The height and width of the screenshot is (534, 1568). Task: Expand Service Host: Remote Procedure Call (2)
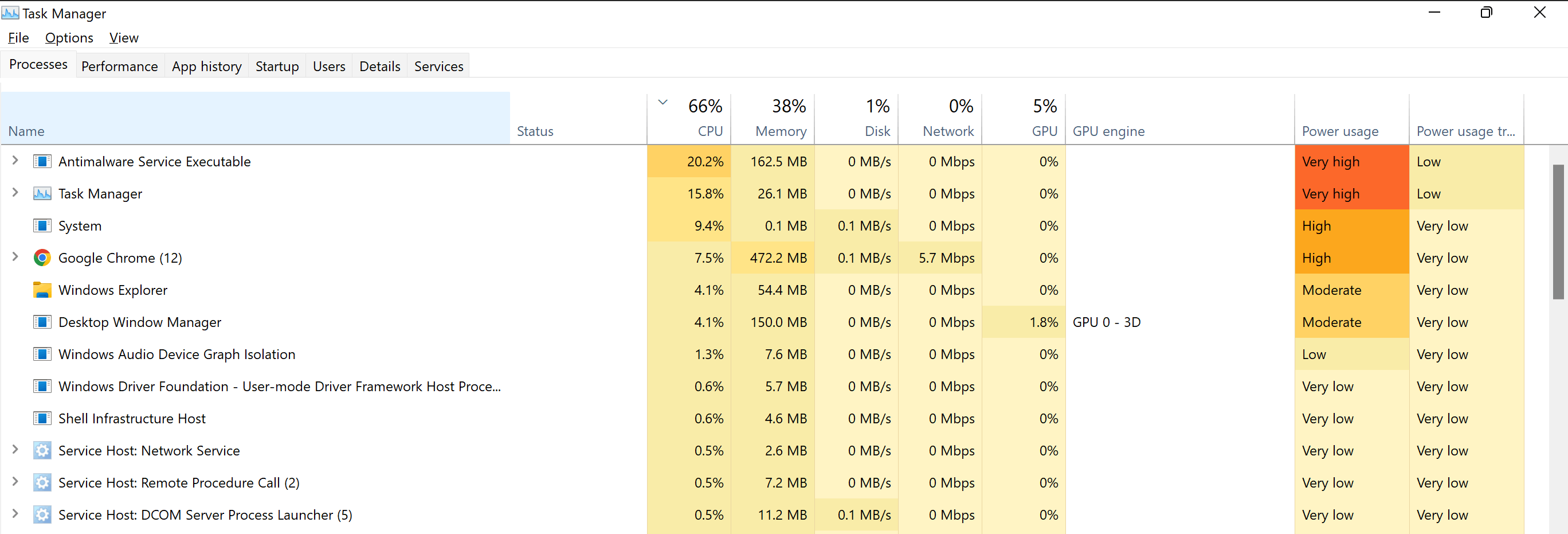click(x=15, y=482)
